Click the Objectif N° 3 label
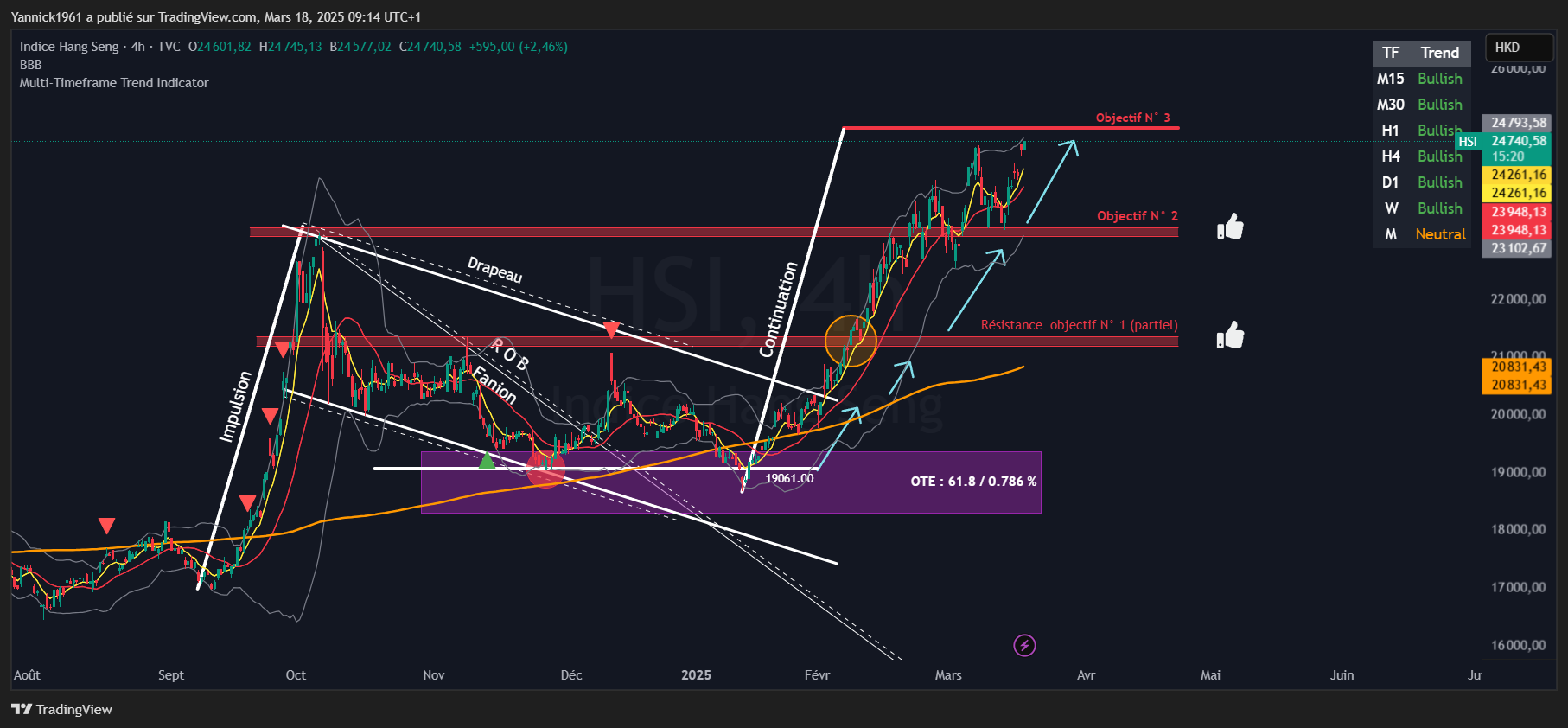 click(x=1132, y=118)
